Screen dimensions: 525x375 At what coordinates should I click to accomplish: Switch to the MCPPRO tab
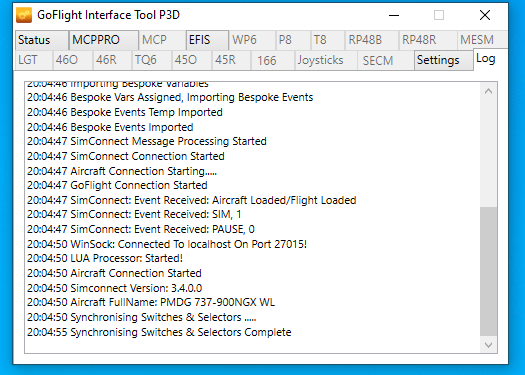(x=104, y=40)
